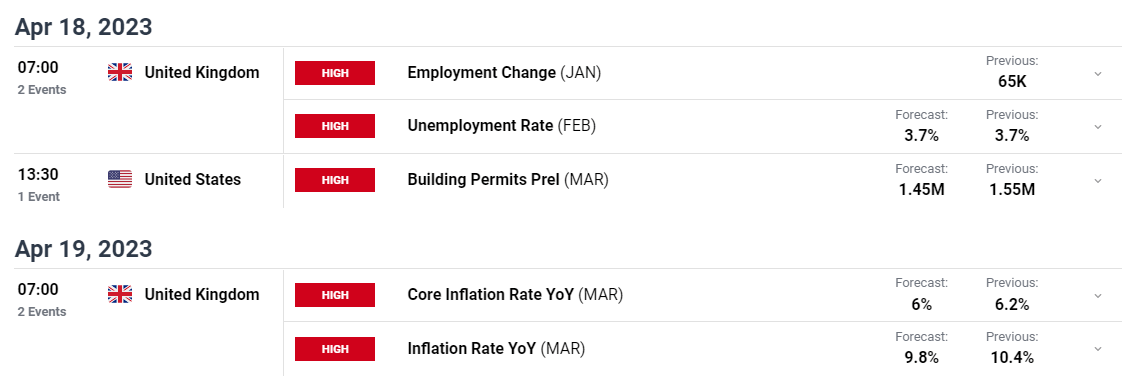Click the HIGH badge for Core Inflation Rate
This screenshot has height=382, width=1123.
click(335, 295)
